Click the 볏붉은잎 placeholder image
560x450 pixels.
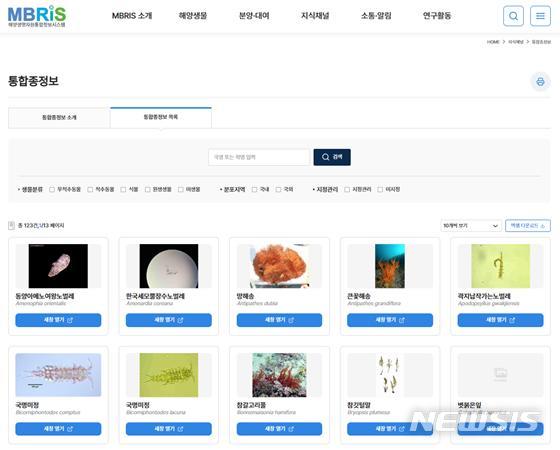click(x=500, y=375)
